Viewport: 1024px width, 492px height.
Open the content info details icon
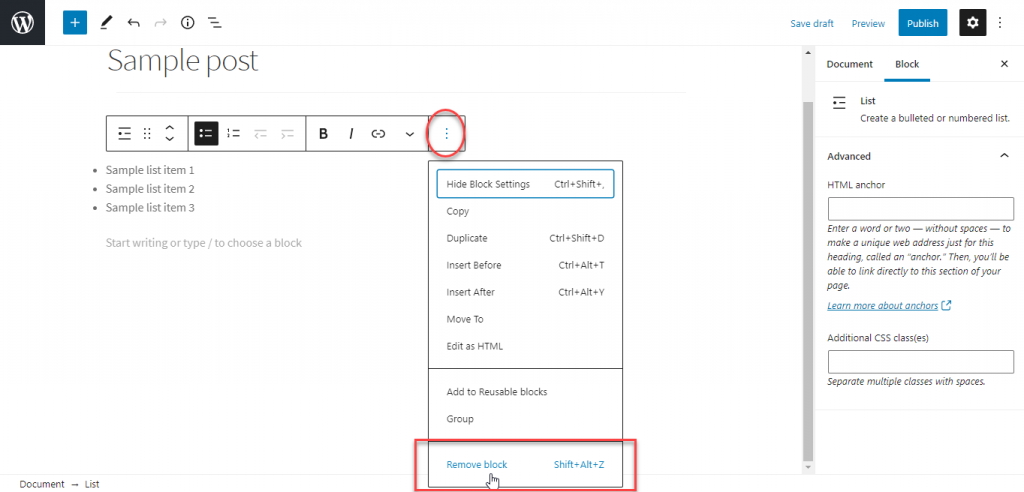(187, 23)
